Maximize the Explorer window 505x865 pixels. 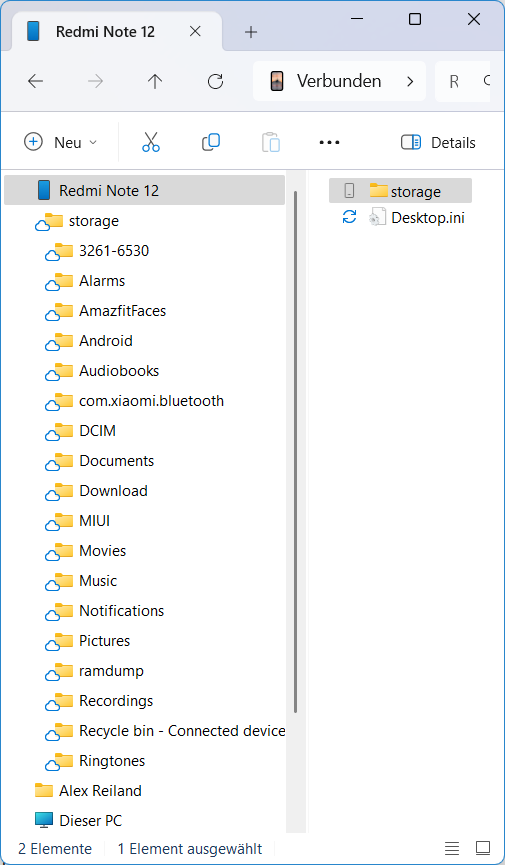tap(415, 19)
